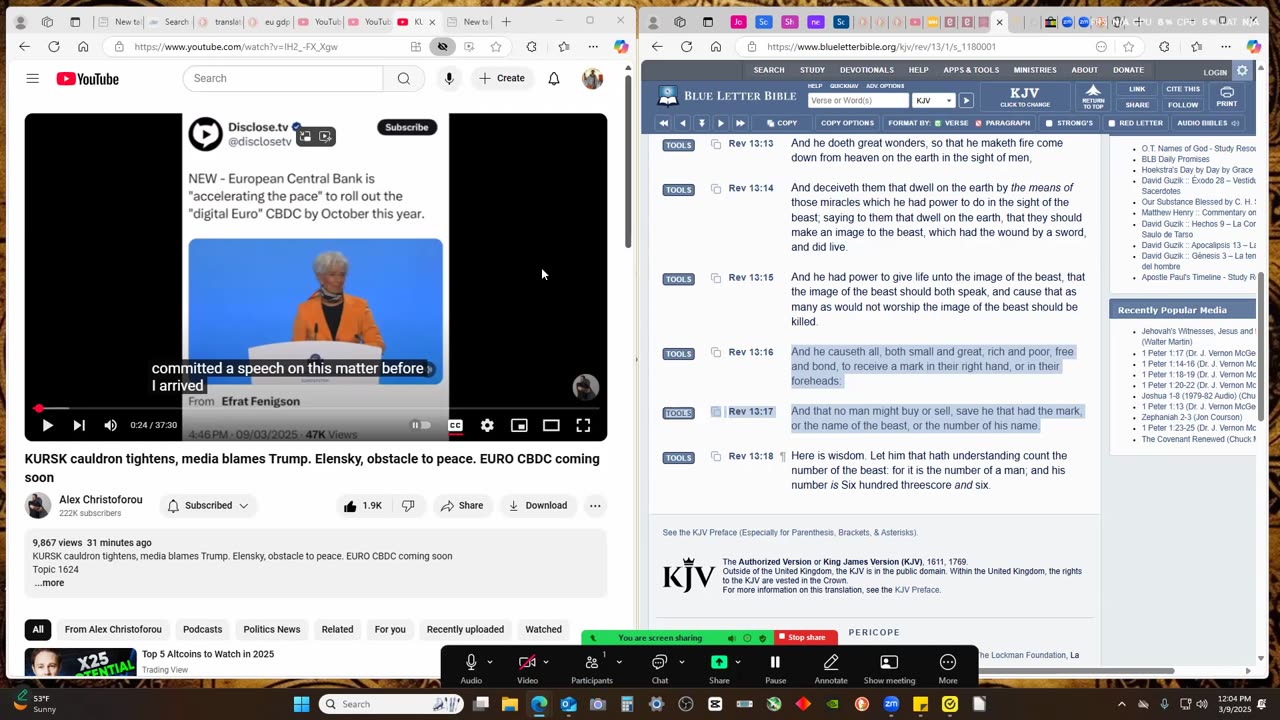The width and height of the screenshot is (1280, 720).
Task: Pause Zoom screen share
Action: point(775,667)
